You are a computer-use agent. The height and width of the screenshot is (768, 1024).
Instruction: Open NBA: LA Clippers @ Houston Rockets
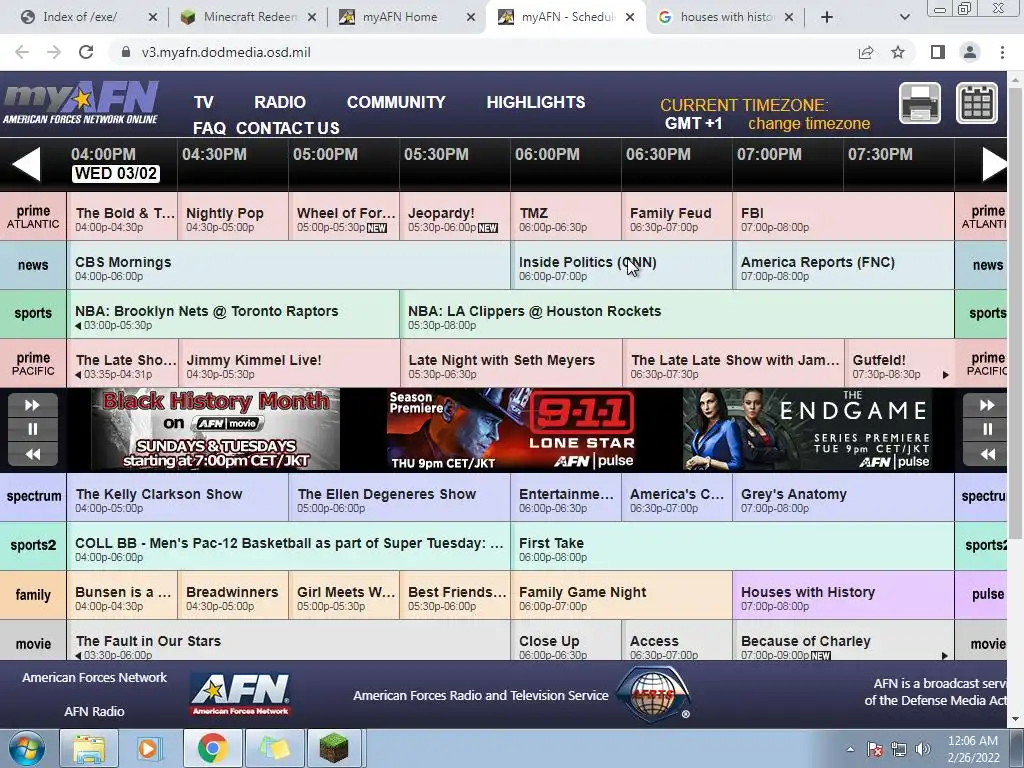click(677, 315)
